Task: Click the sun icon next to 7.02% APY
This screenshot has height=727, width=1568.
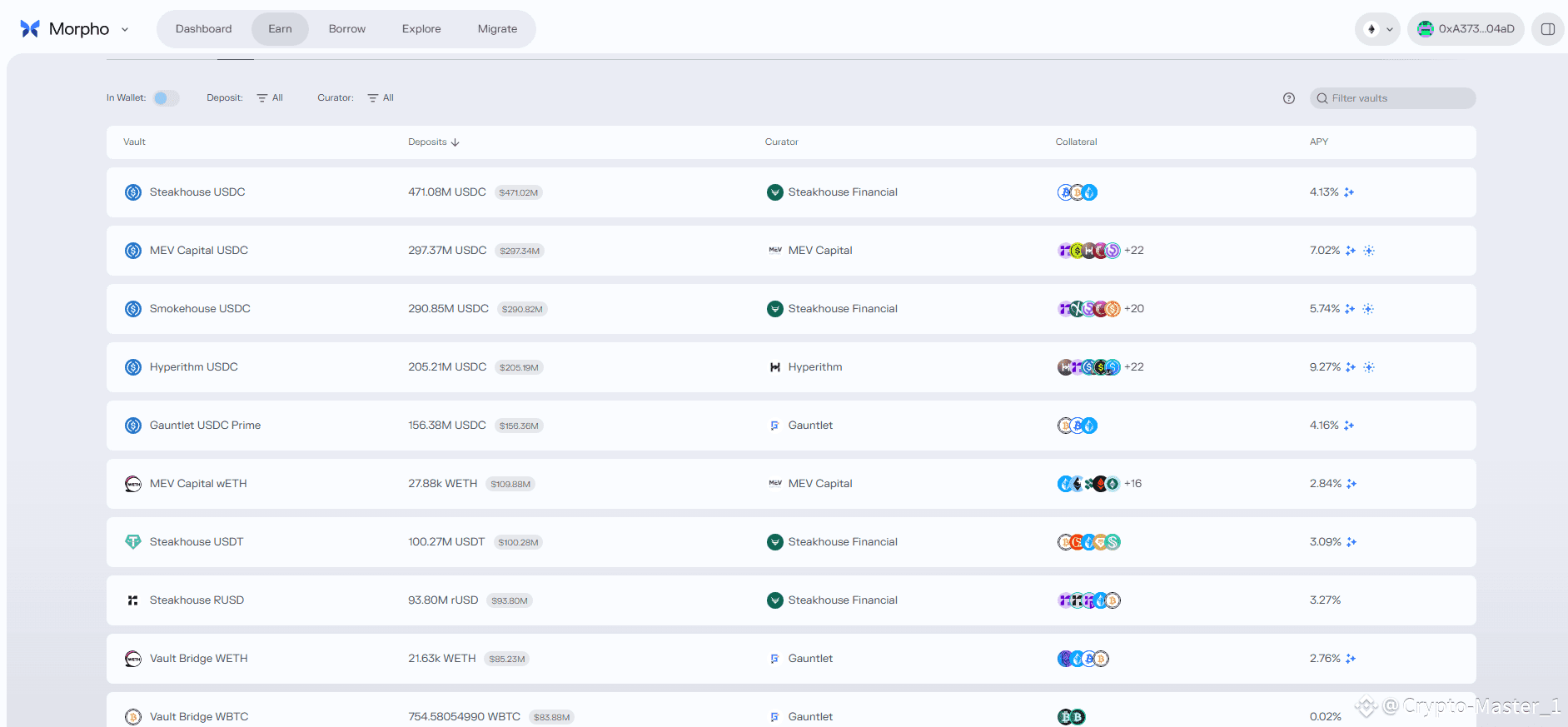Action: point(1369,251)
